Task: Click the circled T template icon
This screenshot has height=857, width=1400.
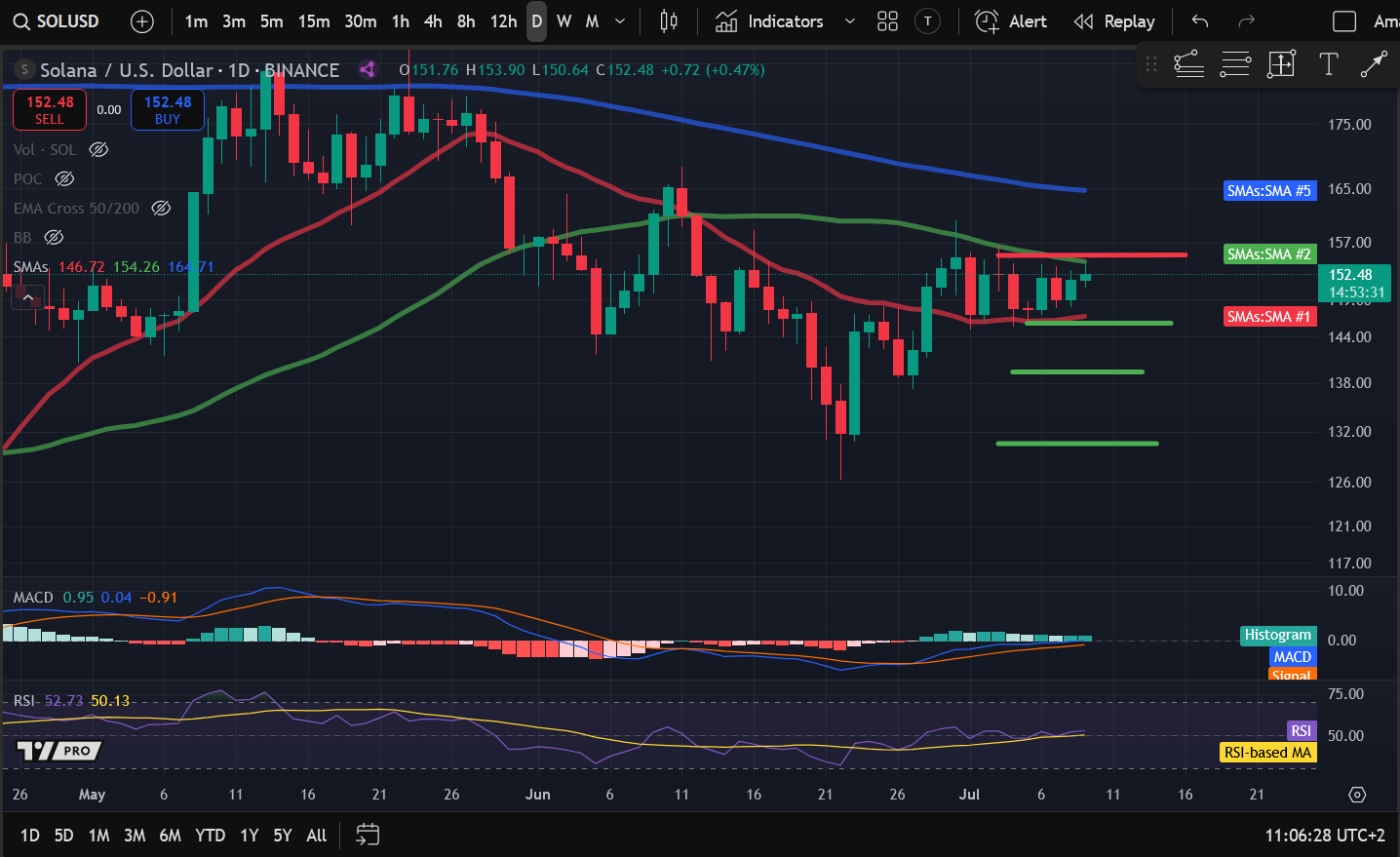Action: [x=928, y=21]
